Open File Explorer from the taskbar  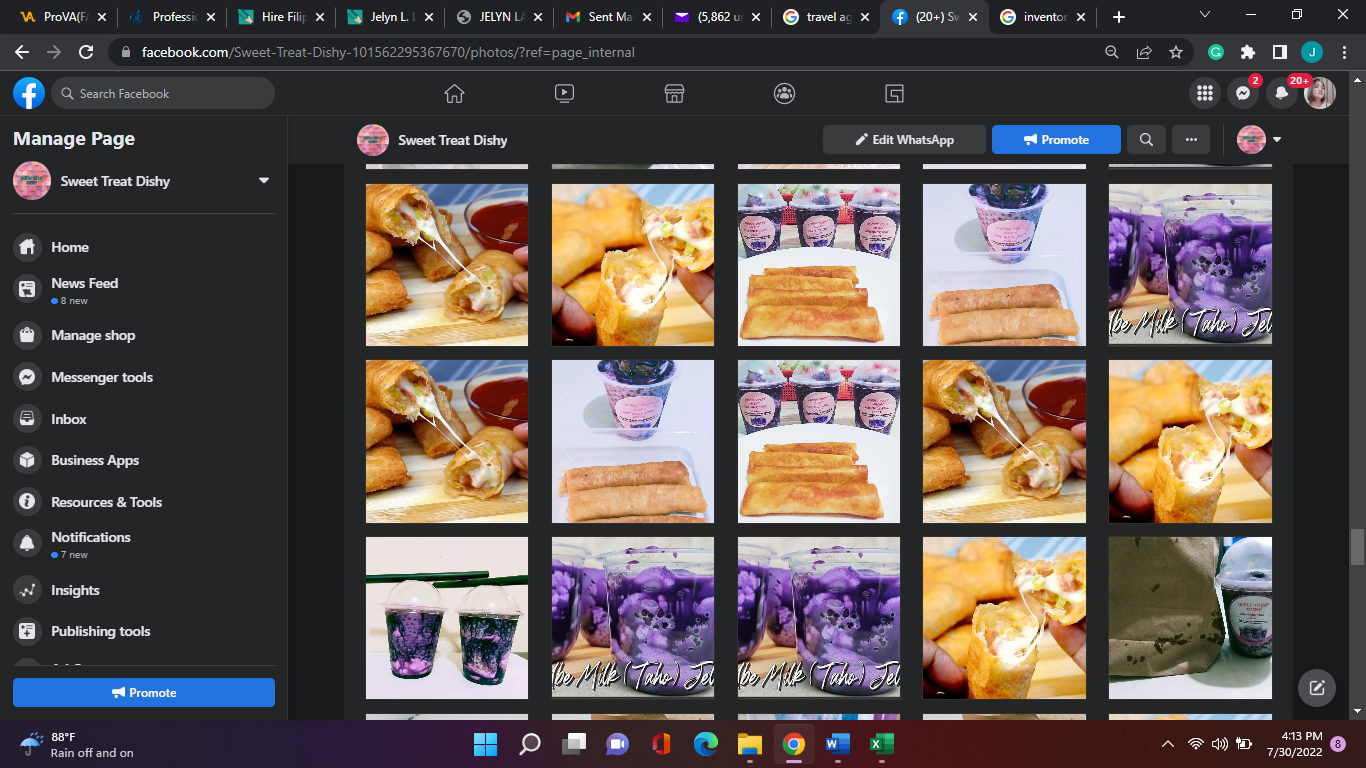750,744
